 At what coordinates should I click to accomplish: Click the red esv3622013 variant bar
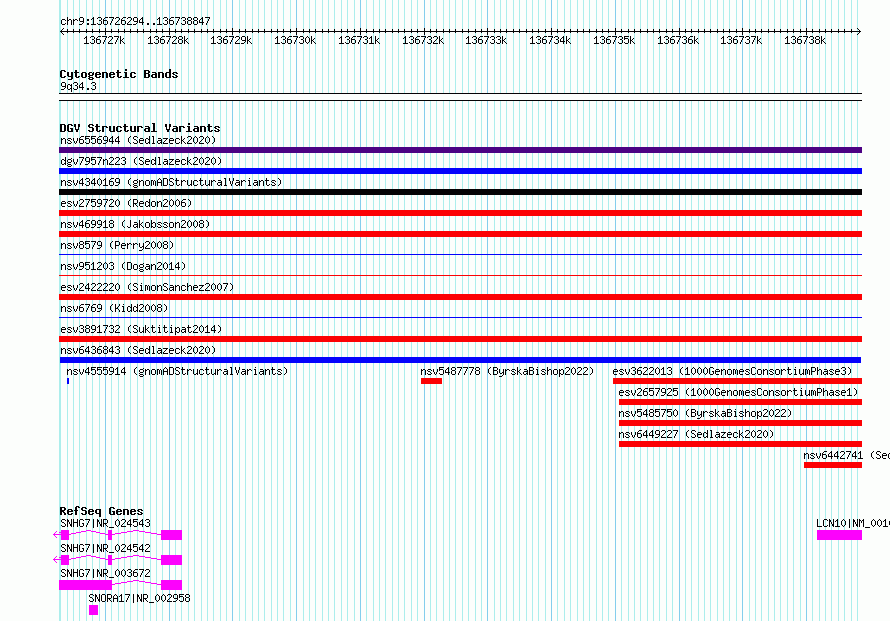tap(737, 381)
